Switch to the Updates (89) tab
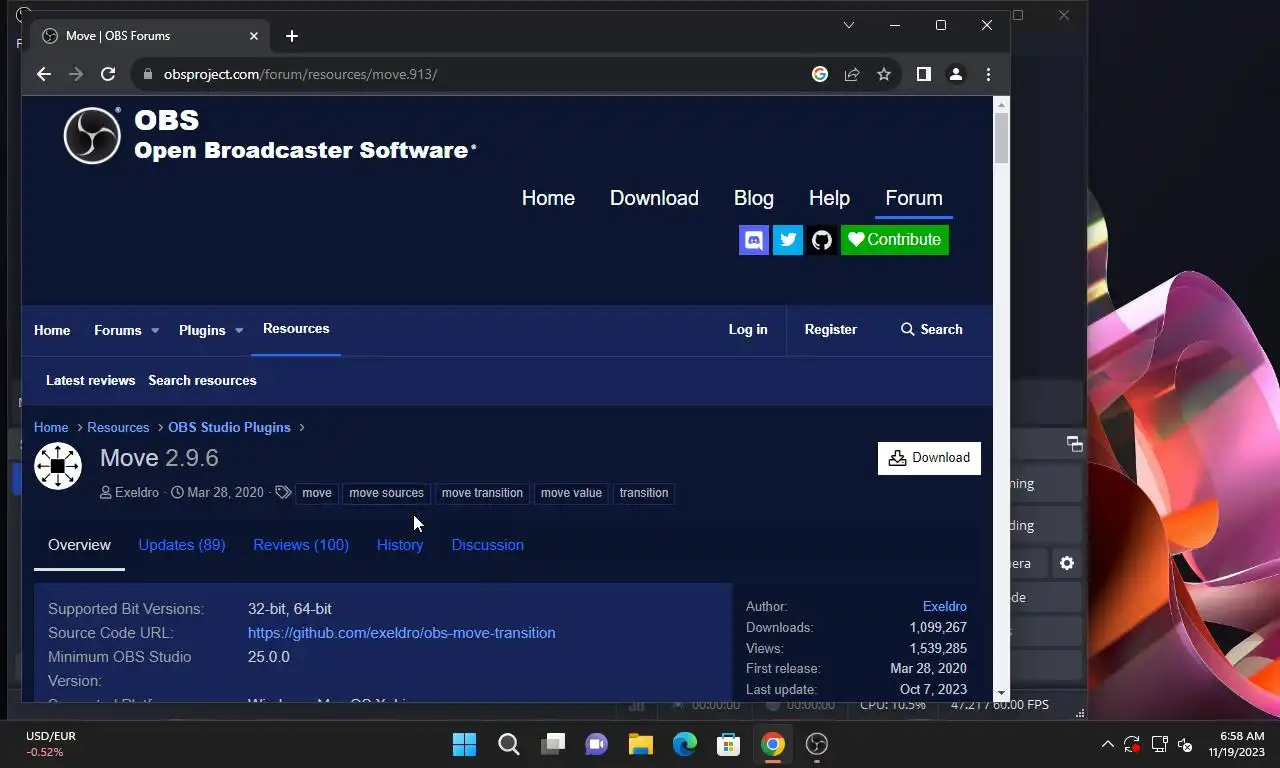 [x=182, y=545]
